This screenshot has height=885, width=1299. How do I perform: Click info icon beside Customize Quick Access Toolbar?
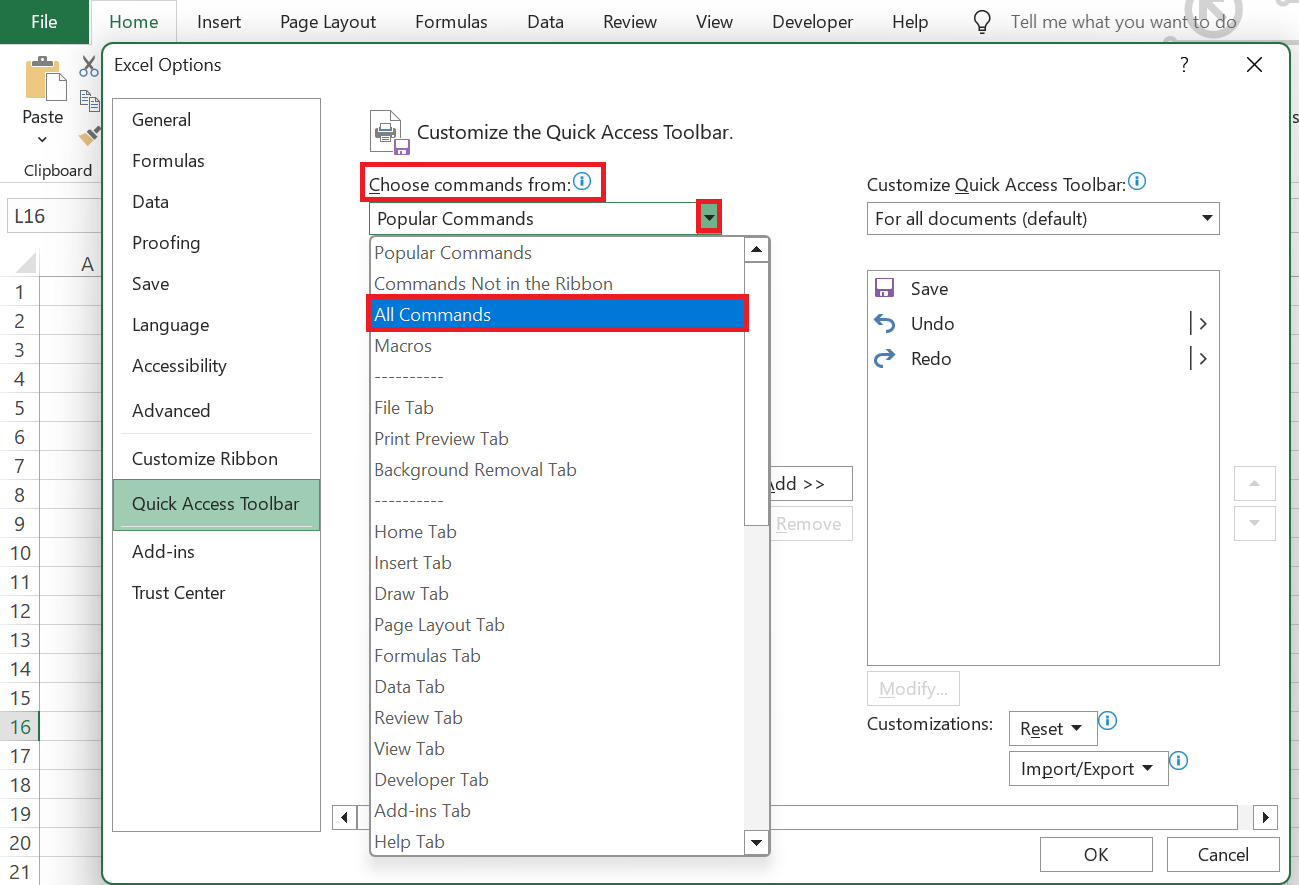(x=1137, y=182)
